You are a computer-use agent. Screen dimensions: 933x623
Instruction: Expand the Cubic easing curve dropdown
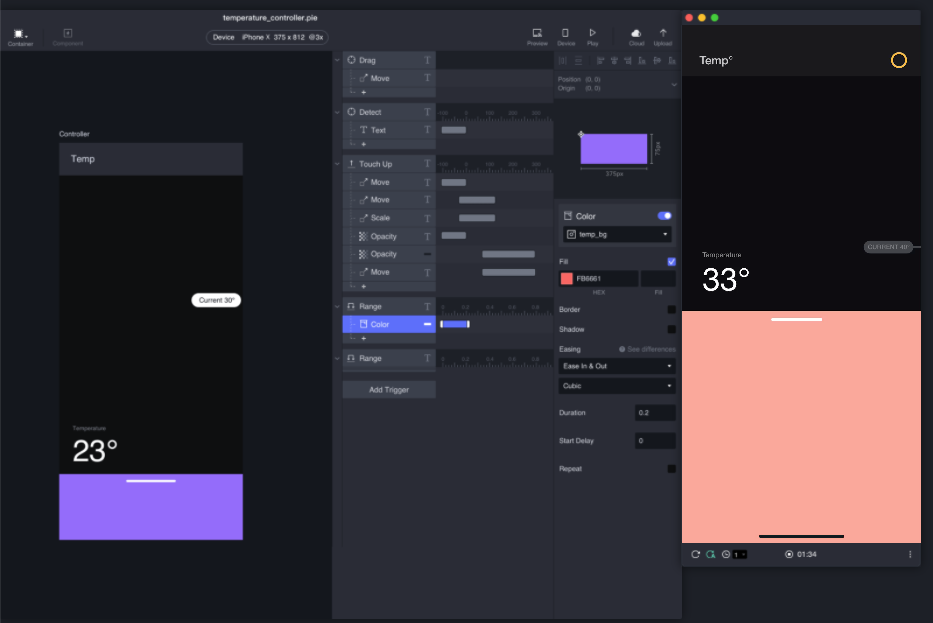[x=617, y=386]
